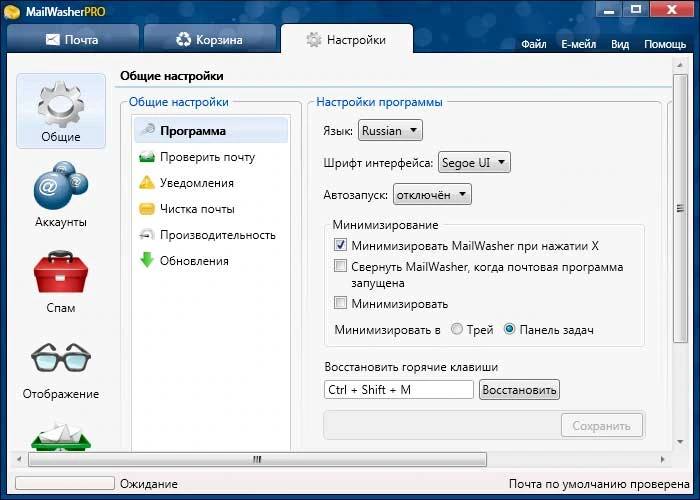Click the Обновления green arrow icon
Viewport: 700px width, 500px height.
[x=147, y=260]
